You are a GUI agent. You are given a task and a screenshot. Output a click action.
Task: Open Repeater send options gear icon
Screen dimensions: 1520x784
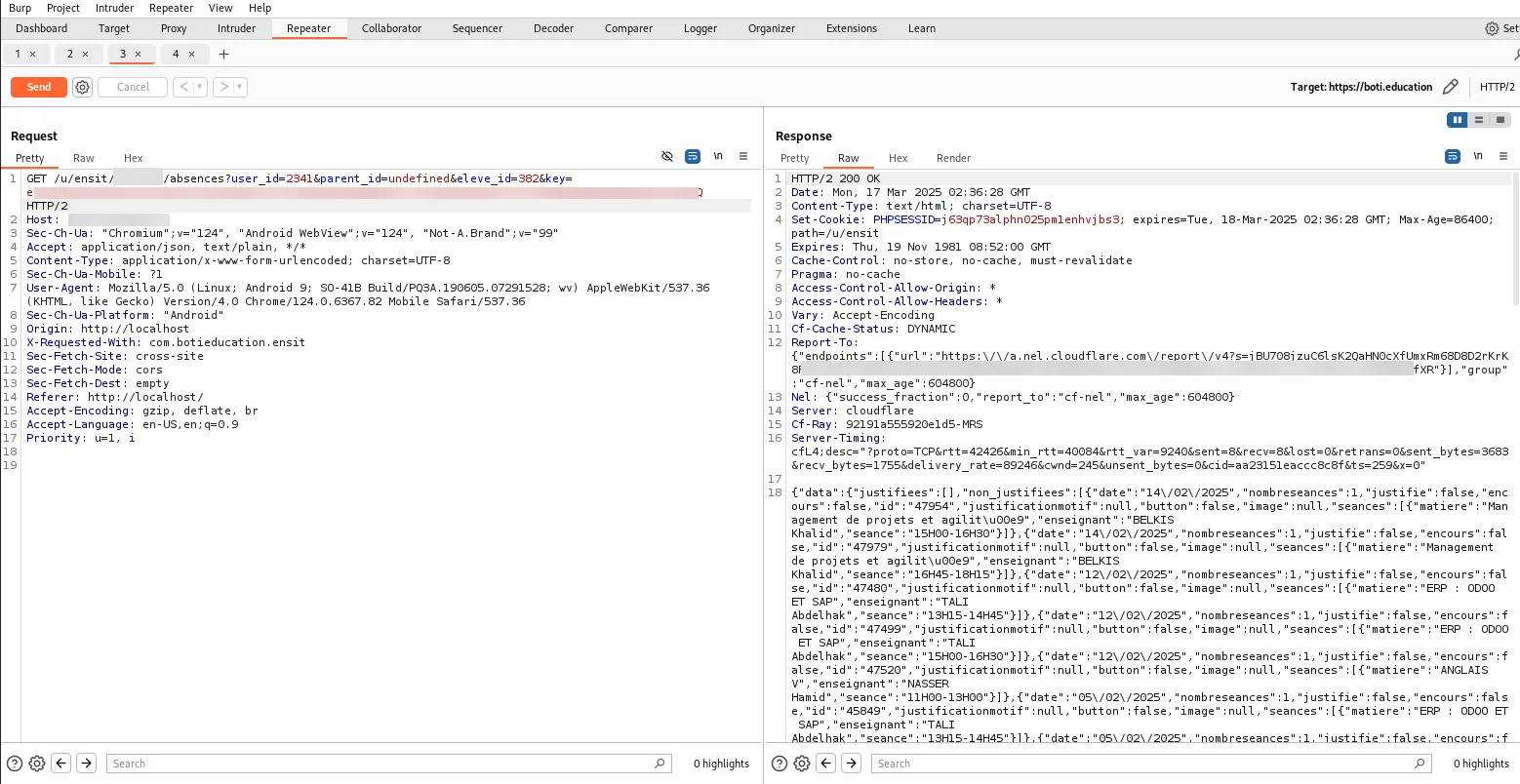click(83, 87)
